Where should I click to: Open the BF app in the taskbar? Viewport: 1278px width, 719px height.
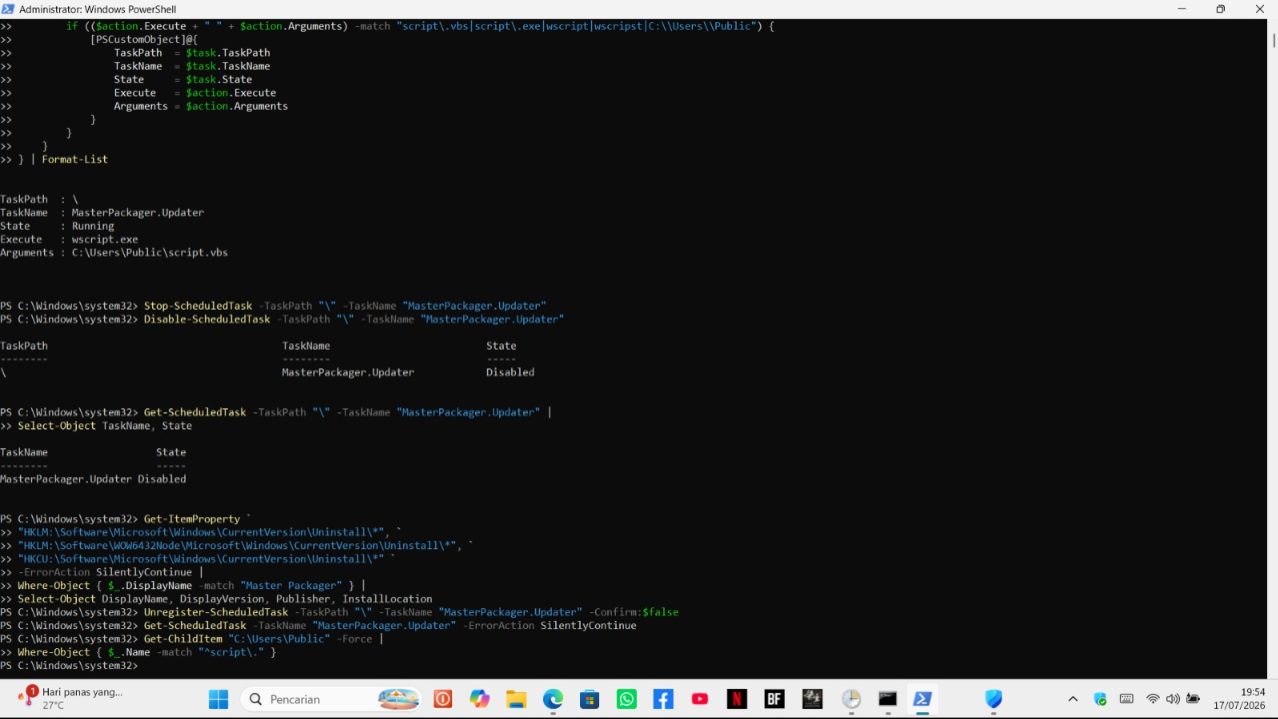(x=774, y=699)
